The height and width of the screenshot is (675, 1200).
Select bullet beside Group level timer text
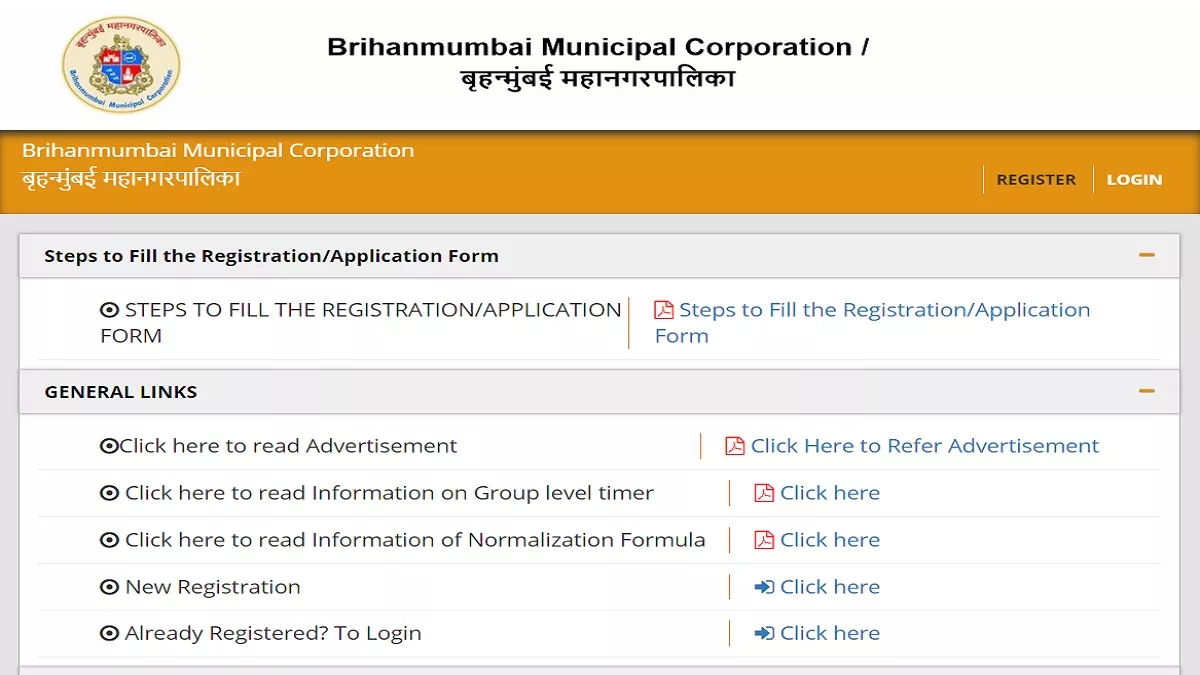(x=110, y=493)
